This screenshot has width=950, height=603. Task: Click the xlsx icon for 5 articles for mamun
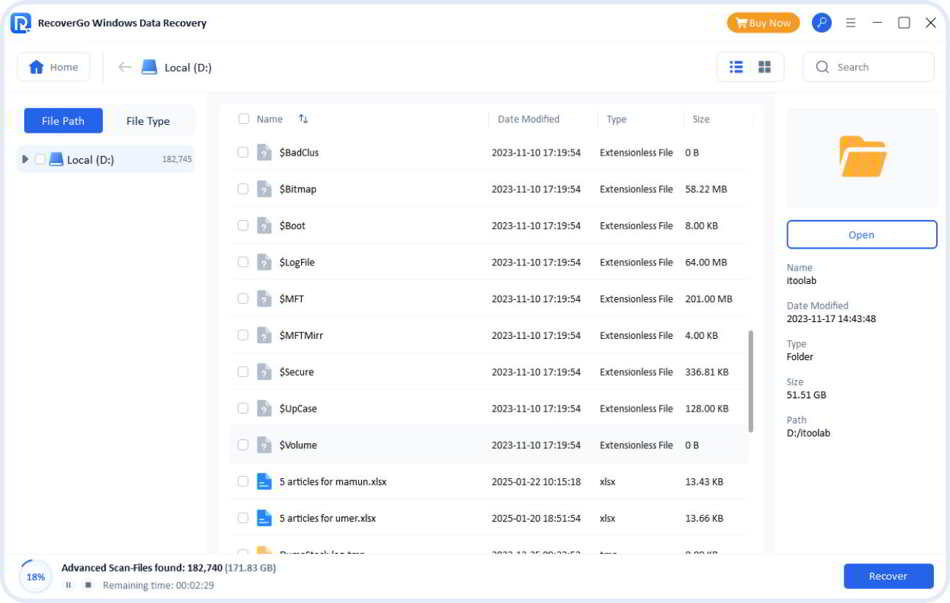click(264, 482)
